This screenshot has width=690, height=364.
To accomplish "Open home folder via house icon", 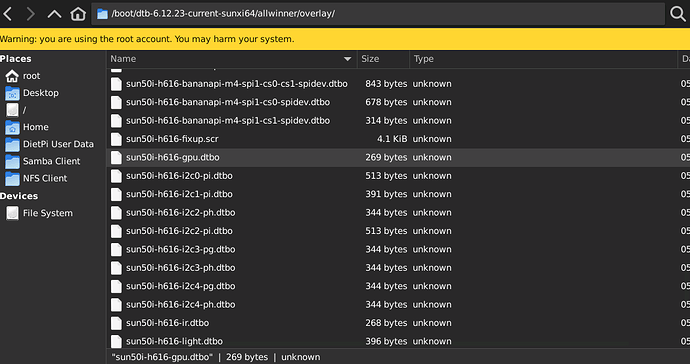I will coord(78,14).
